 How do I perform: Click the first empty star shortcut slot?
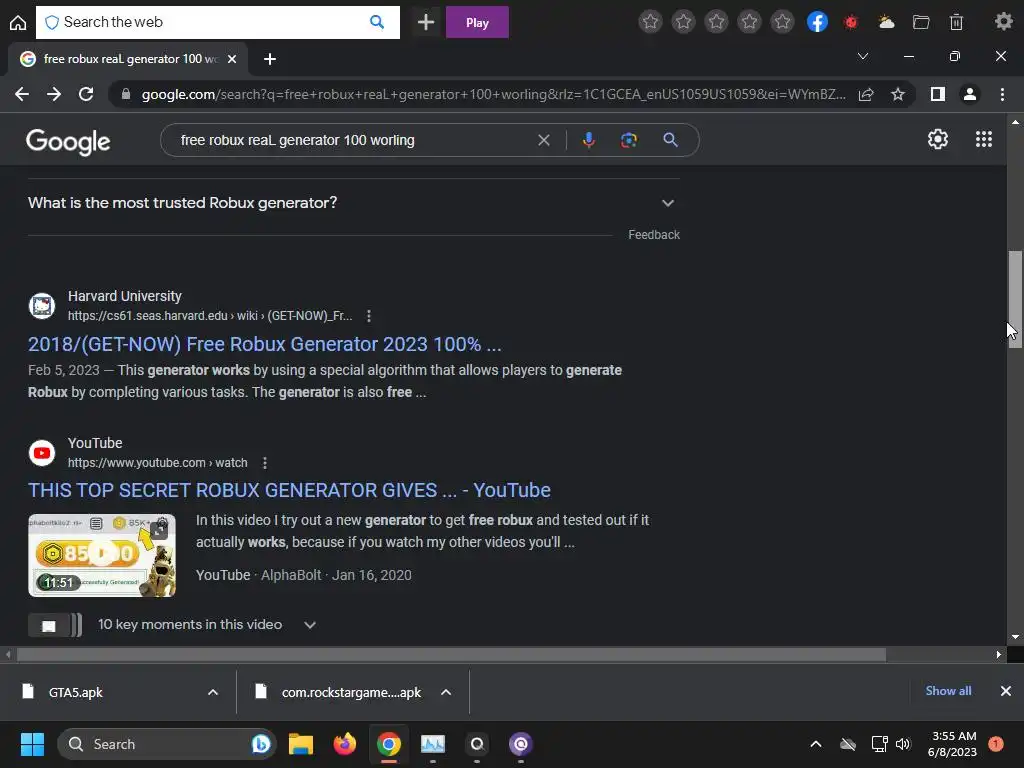tap(650, 22)
